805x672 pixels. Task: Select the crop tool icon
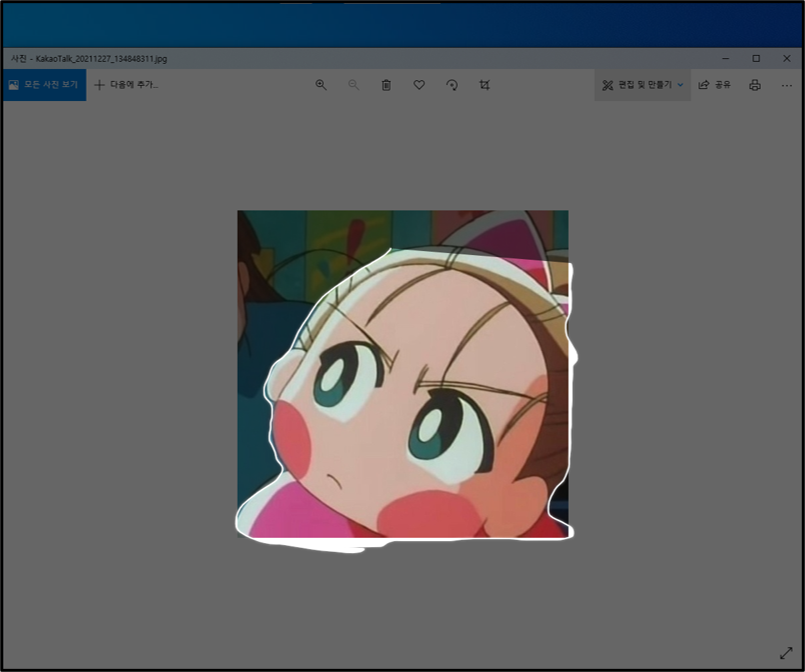(485, 85)
